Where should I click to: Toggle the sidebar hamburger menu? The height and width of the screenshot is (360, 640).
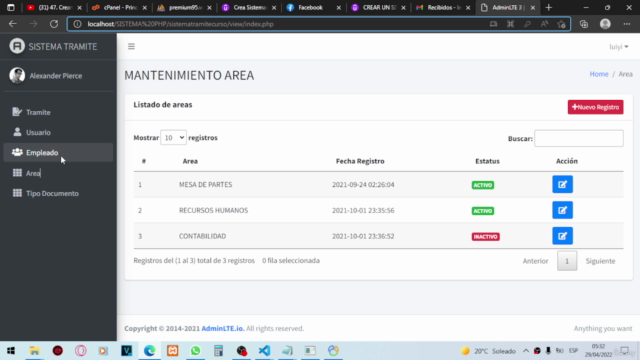click(131, 47)
